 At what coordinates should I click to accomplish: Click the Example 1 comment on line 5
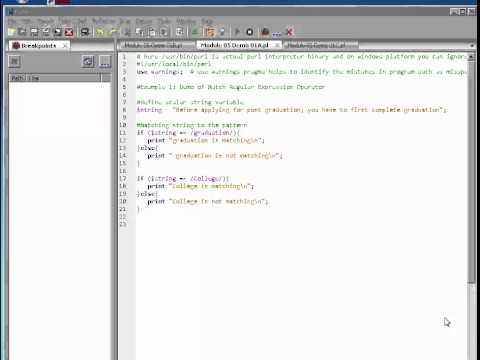click(231, 87)
